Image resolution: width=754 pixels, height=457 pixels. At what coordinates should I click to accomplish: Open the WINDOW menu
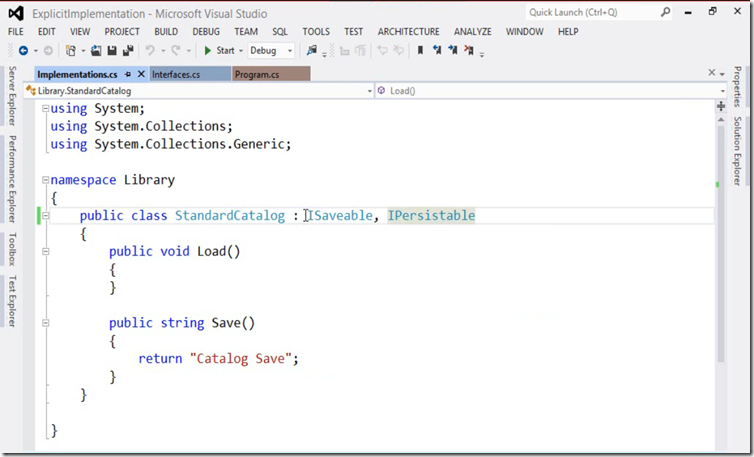tap(525, 32)
